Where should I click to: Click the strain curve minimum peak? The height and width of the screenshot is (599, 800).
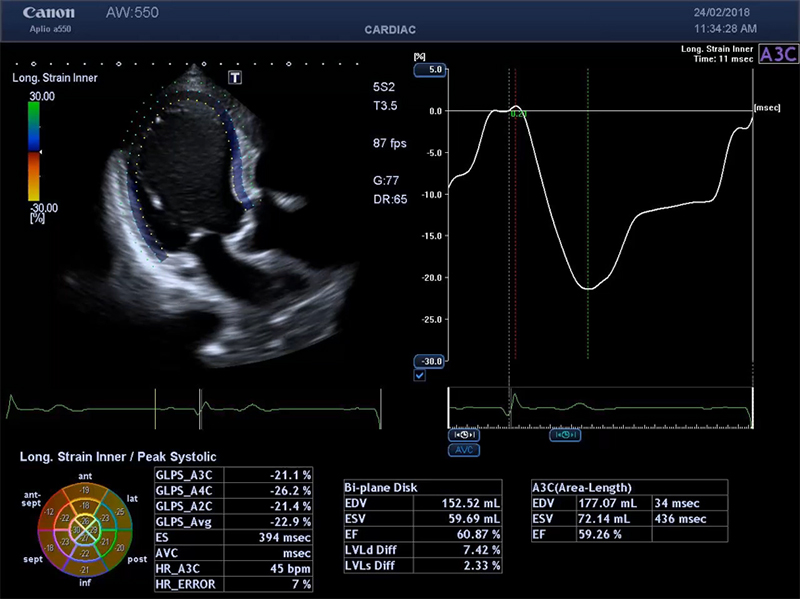tap(590, 288)
